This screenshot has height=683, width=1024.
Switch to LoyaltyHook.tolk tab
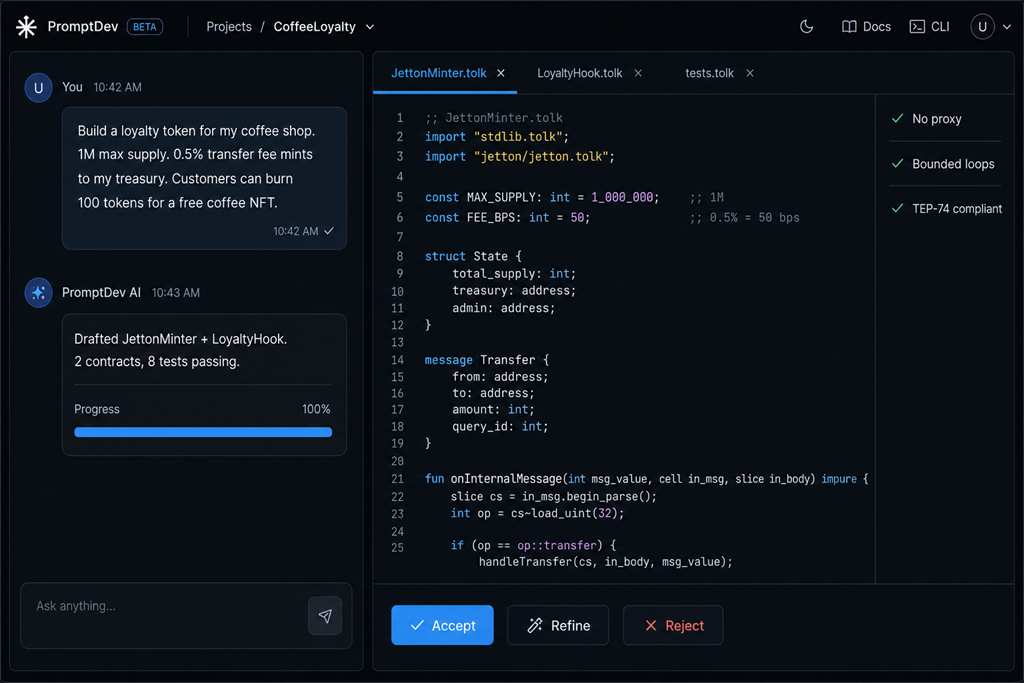coord(579,73)
